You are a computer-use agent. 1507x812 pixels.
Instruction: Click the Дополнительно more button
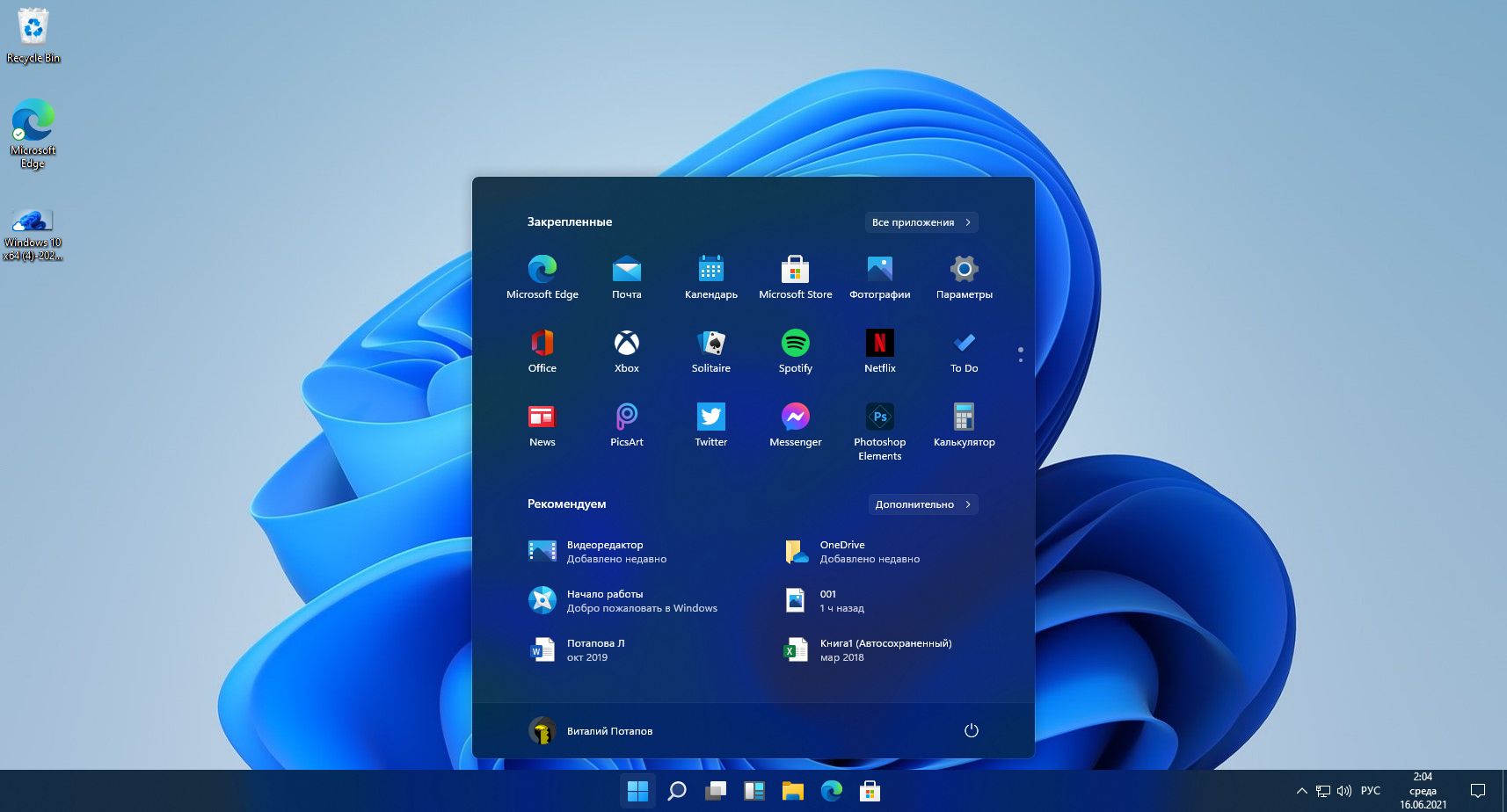tap(923, 504)
